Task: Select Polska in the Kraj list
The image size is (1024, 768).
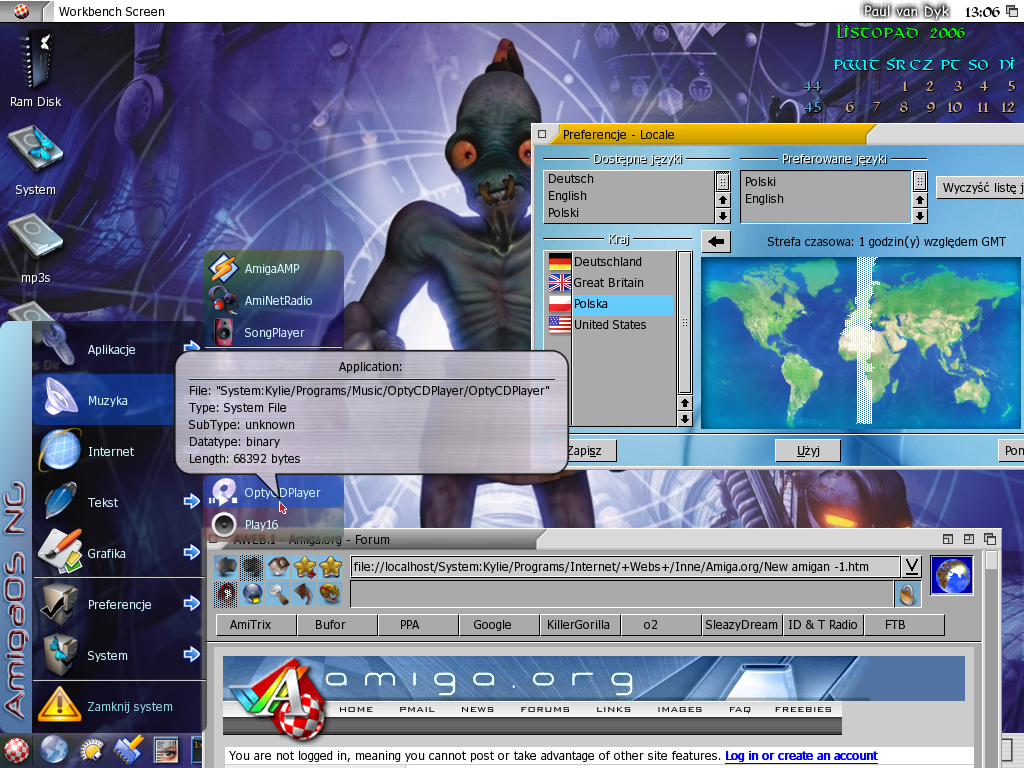Action: (x=611, y=304)
